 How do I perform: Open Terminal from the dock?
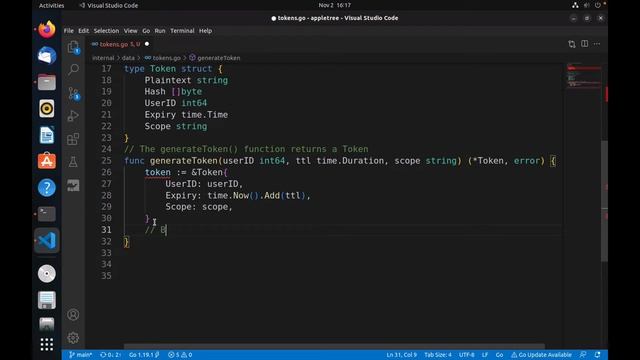click(x=47, y=213)
